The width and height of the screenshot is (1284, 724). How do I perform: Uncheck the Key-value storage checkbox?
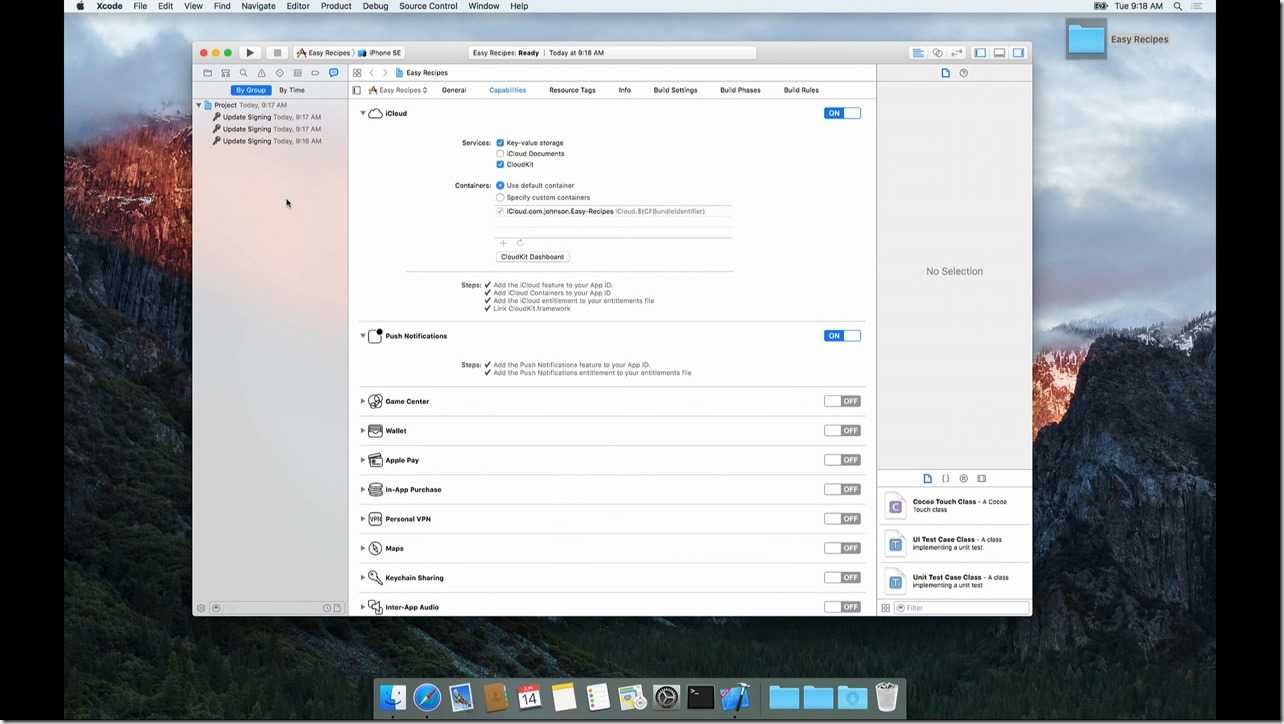coord(500,143)
